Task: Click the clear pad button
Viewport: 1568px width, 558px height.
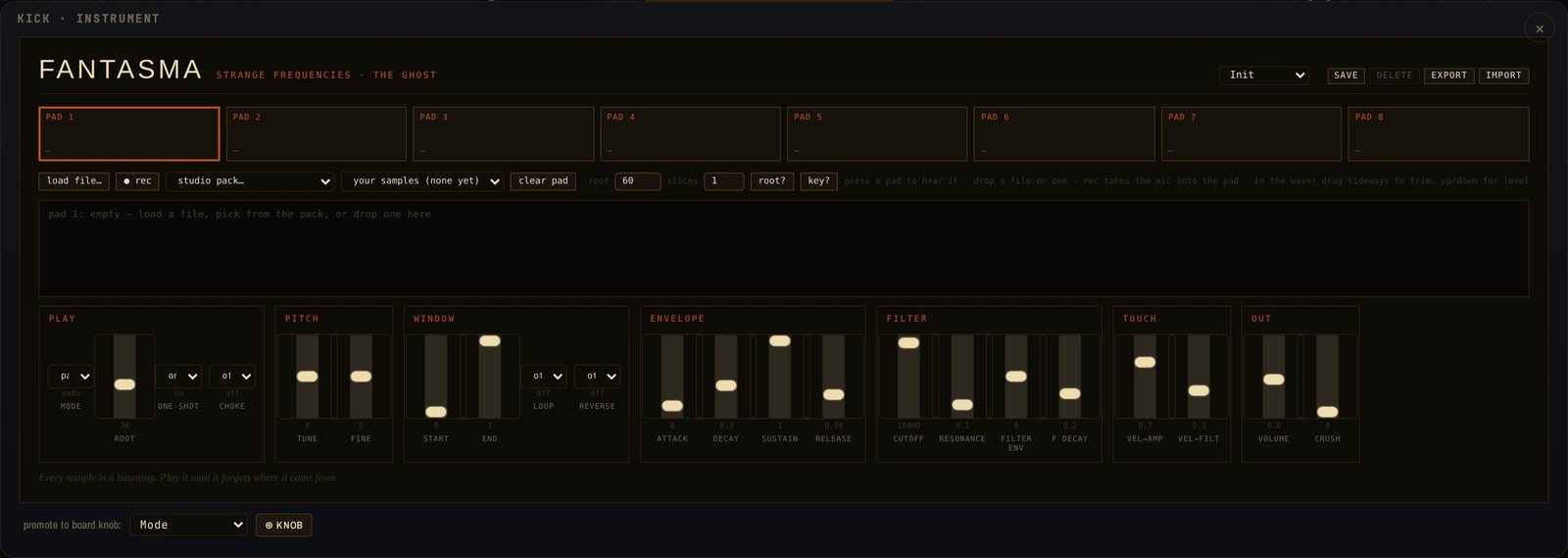Action: click(543, 181)
